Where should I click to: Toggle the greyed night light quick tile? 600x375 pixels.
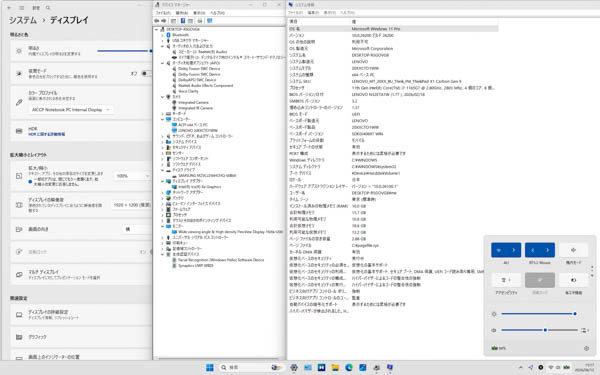tap(540, 280)
